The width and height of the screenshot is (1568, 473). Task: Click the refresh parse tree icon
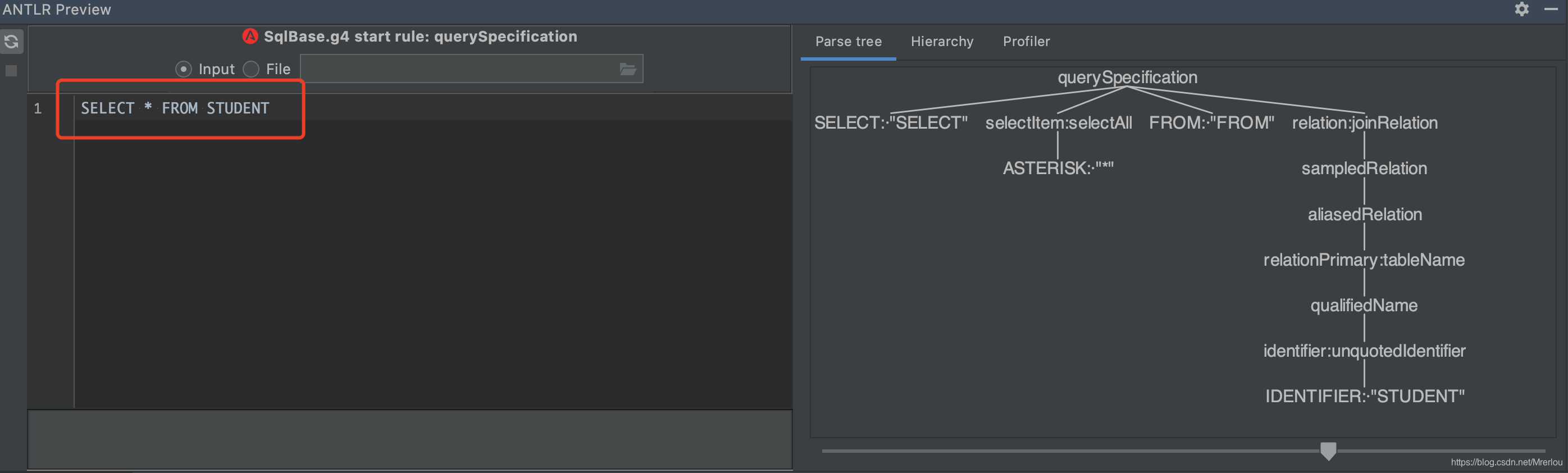(12, 42)
